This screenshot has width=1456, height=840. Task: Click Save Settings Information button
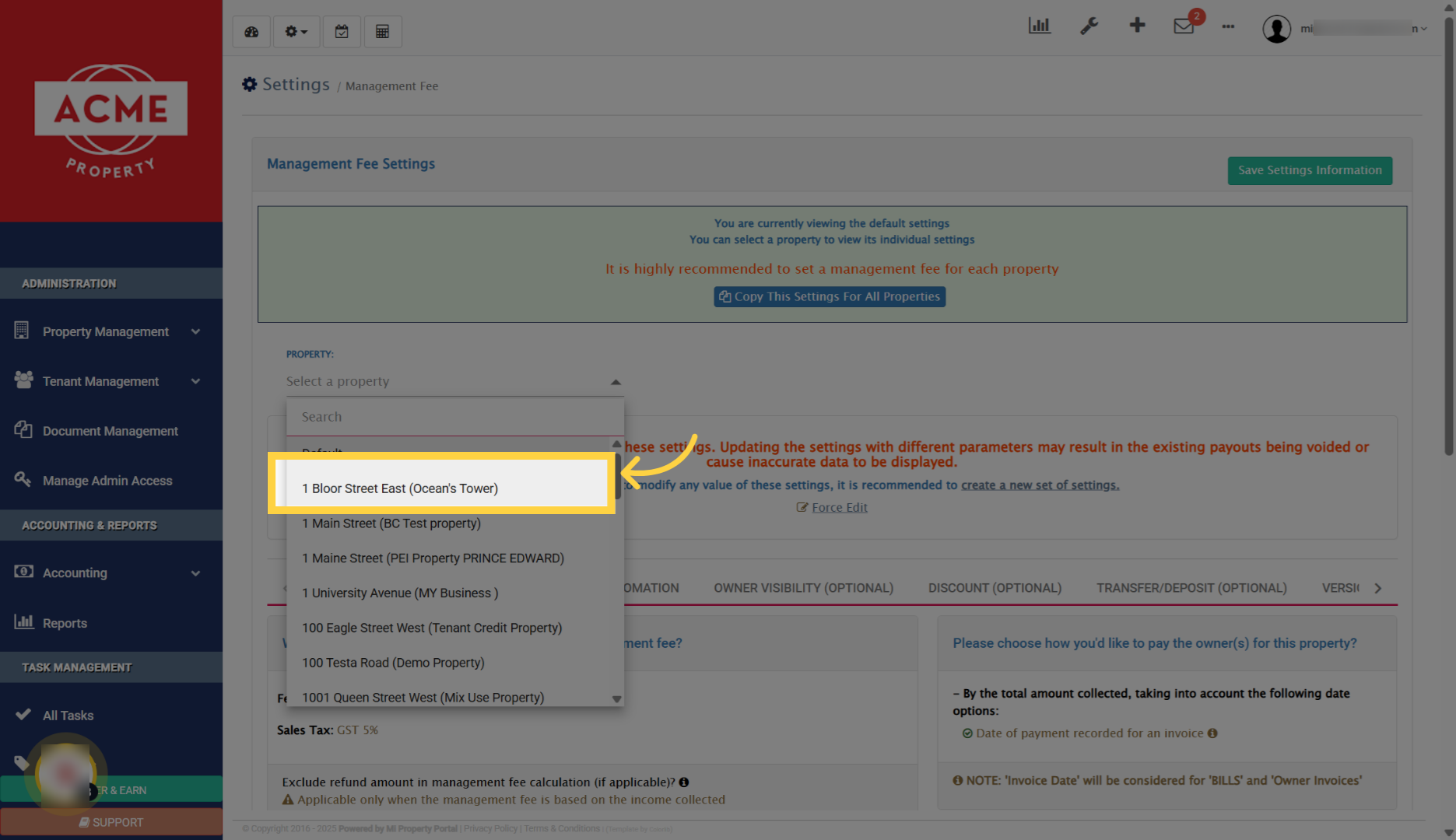[x=1310, y=170]
